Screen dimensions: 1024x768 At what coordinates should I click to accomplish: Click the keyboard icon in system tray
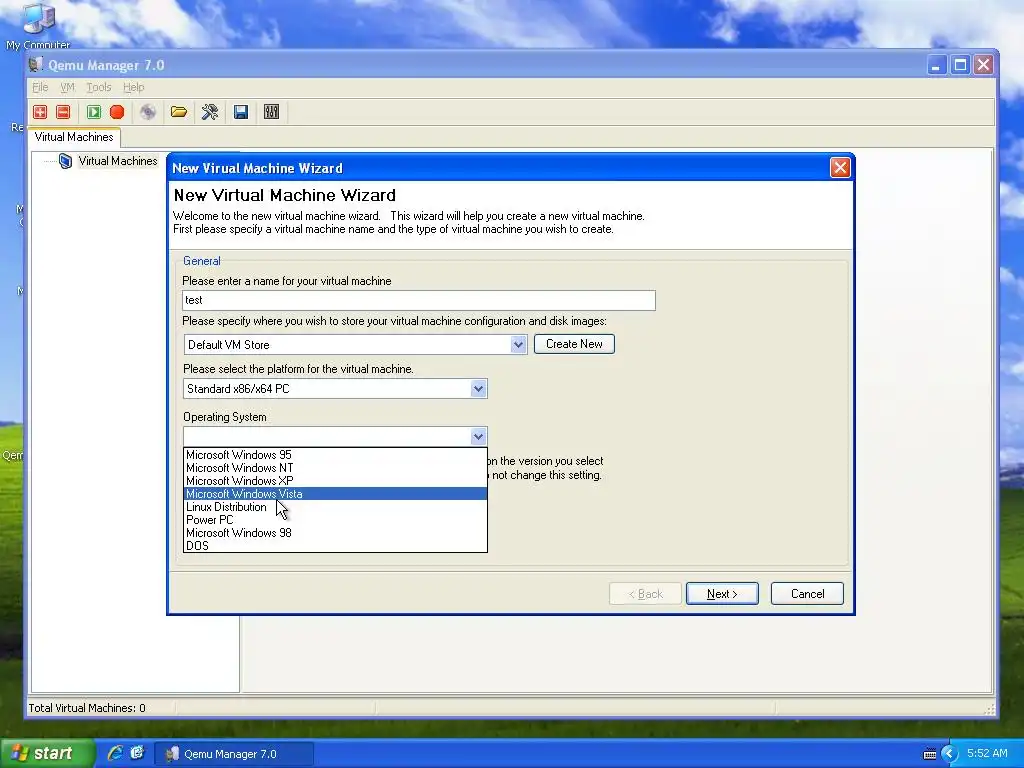point(930,754)
